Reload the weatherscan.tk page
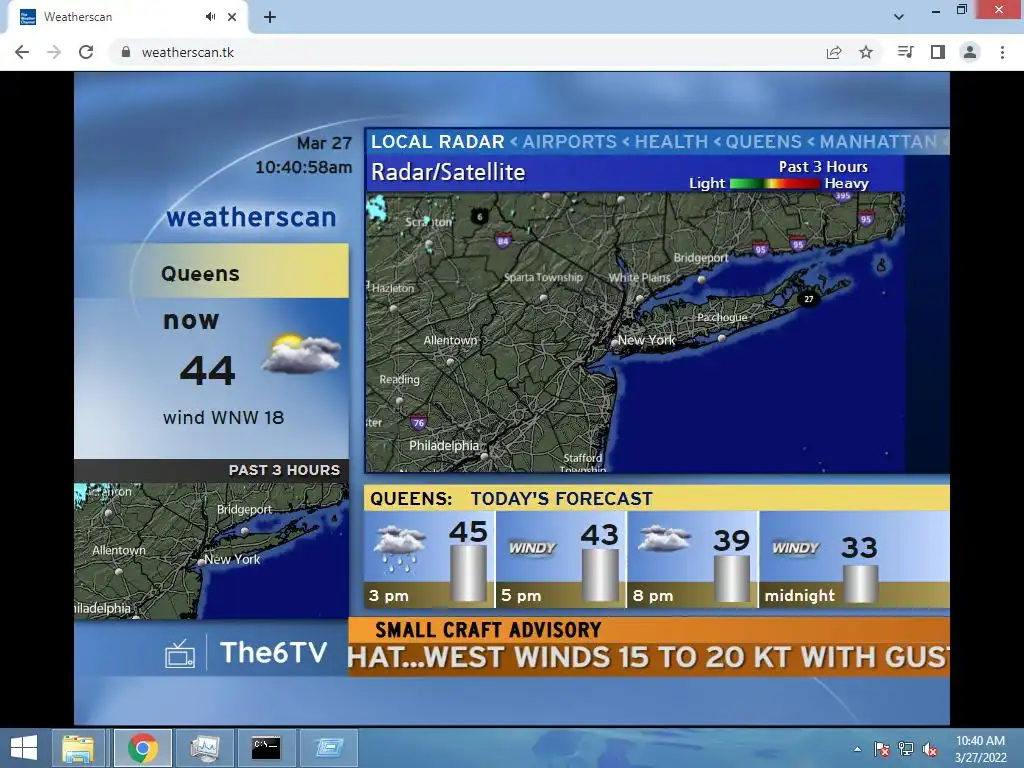Image resolution: width=1024 pixels, height=768 pixels. pos(86,52)
